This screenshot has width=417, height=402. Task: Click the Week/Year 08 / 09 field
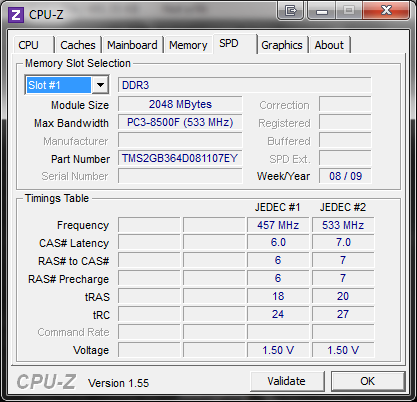345,176
